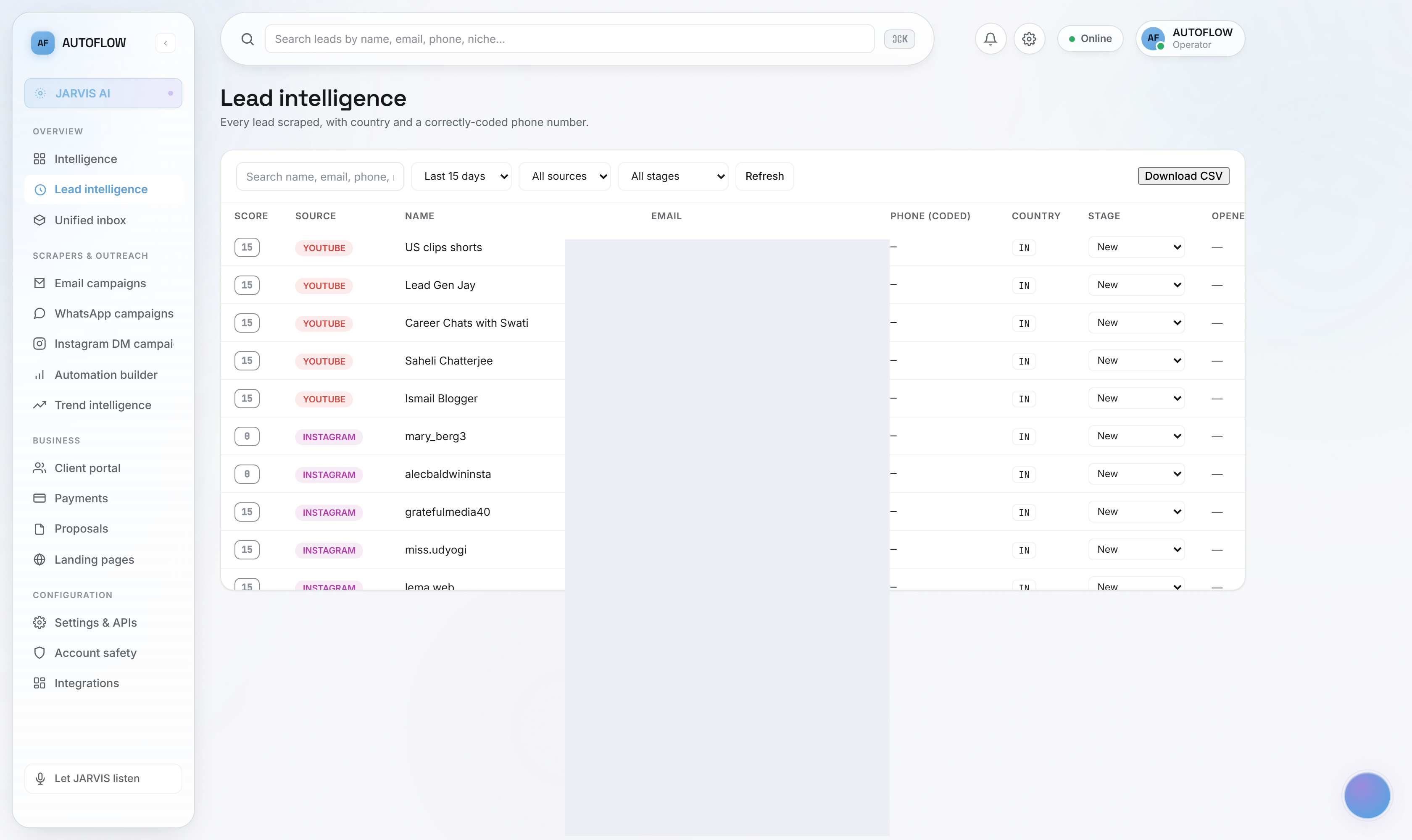Click Refresh button
Screen dimensions: 1412x840
[x=764, y=176]
